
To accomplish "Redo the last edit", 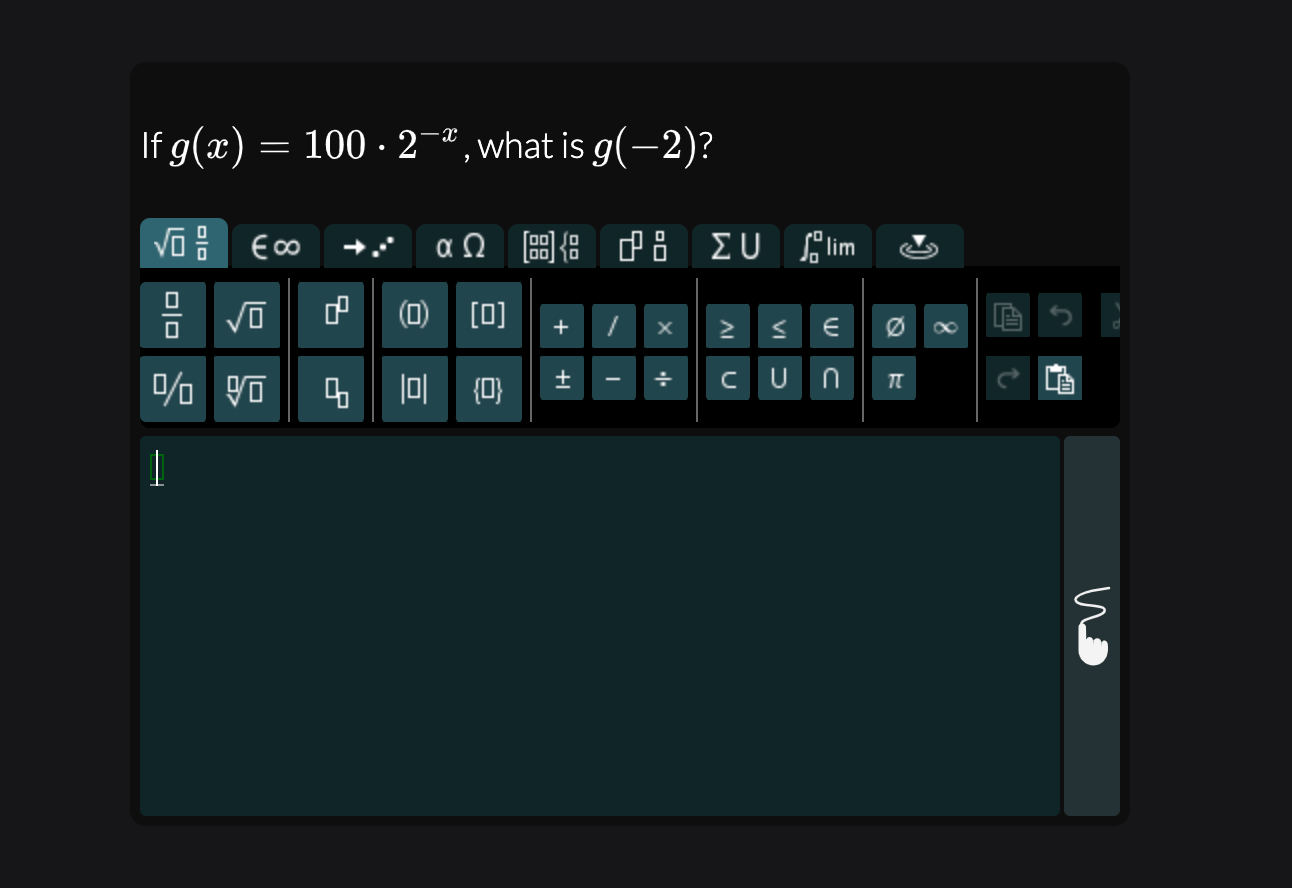I will (x=1009, y=378).
